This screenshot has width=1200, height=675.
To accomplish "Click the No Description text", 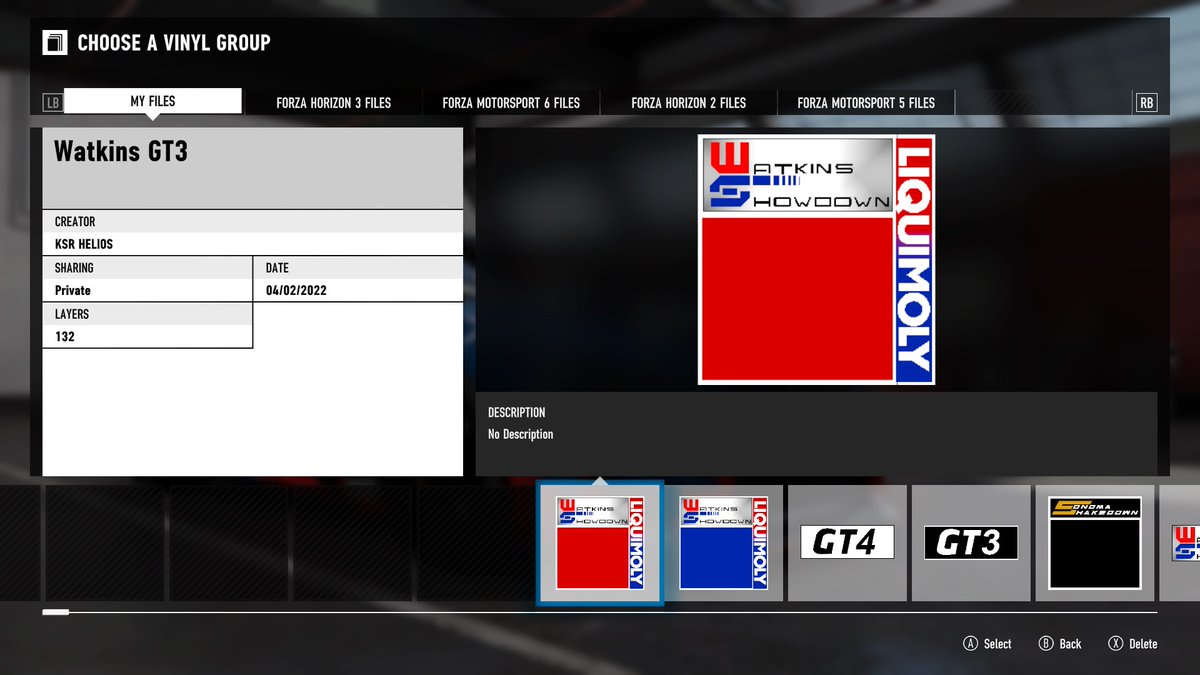I will click(520, 434).
